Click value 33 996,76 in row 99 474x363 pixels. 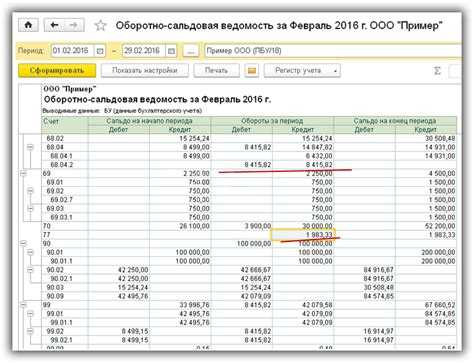[194, 305]
